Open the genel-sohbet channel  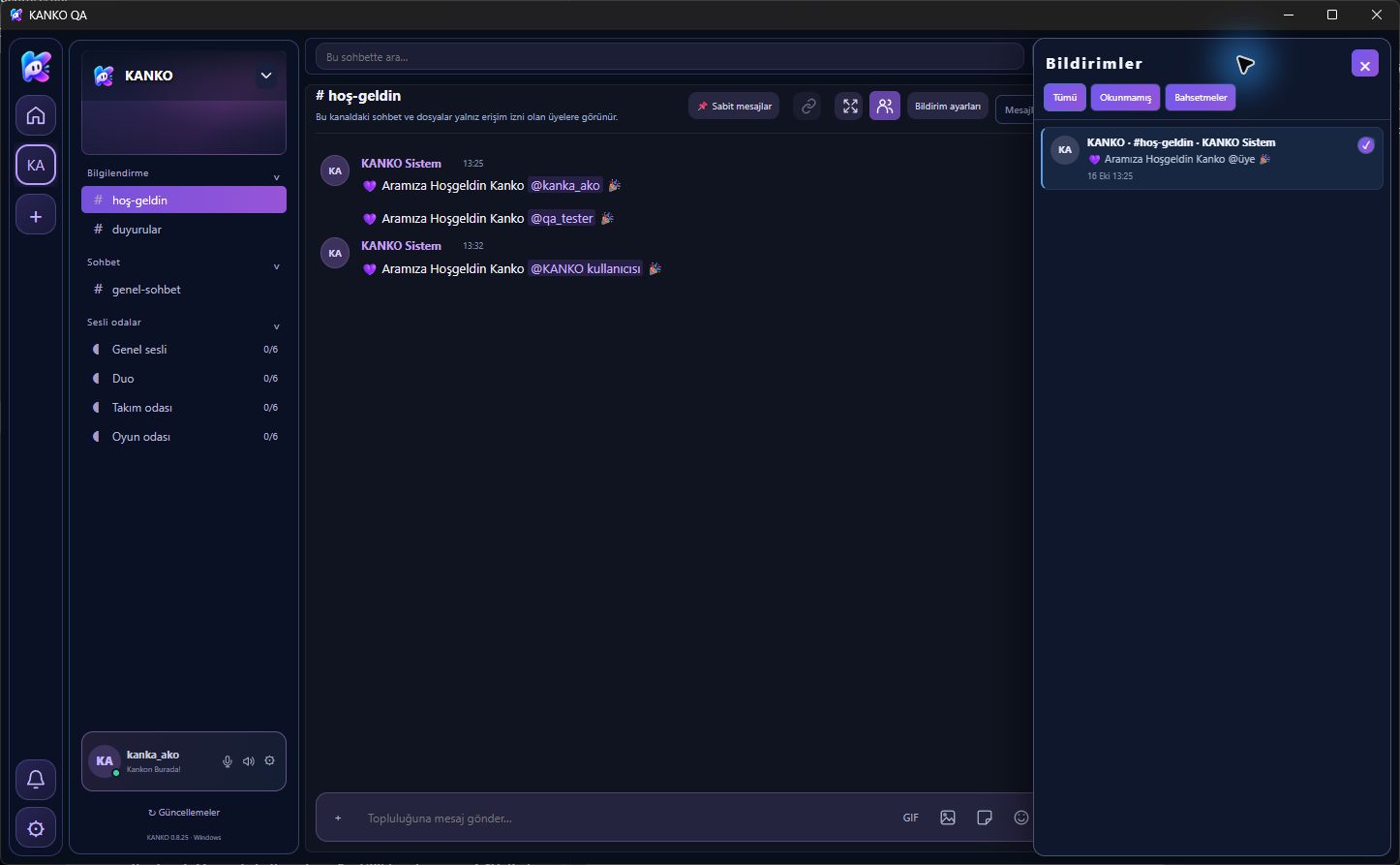coord(184,290)
